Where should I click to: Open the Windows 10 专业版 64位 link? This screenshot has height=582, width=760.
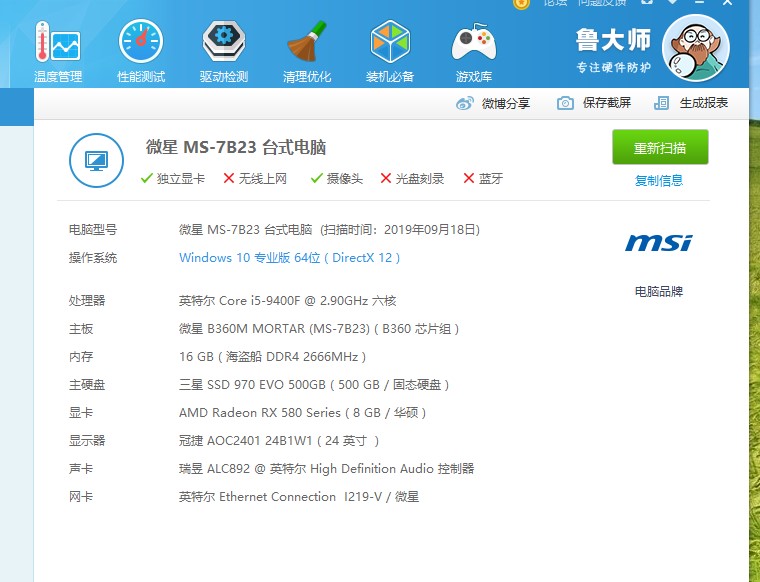click(289, 258)
